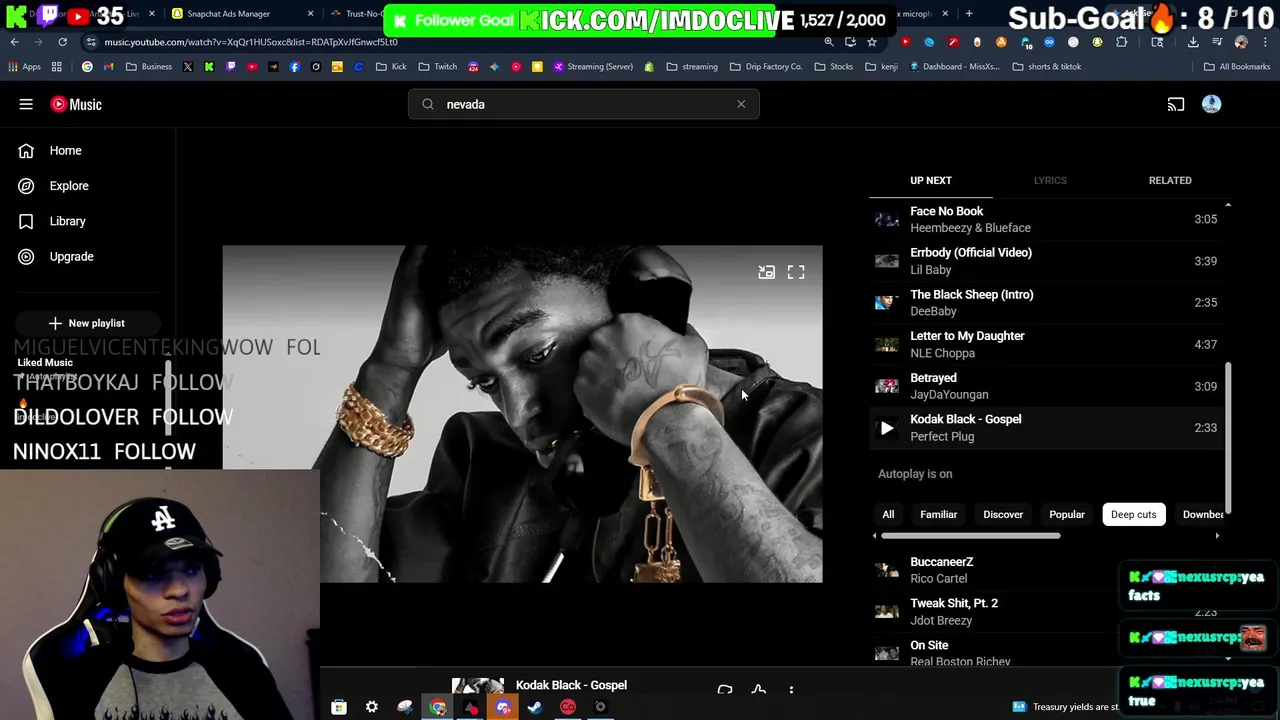Open Steam from the taskbar
Screen dimensions: 1280x720
(535, 707)
